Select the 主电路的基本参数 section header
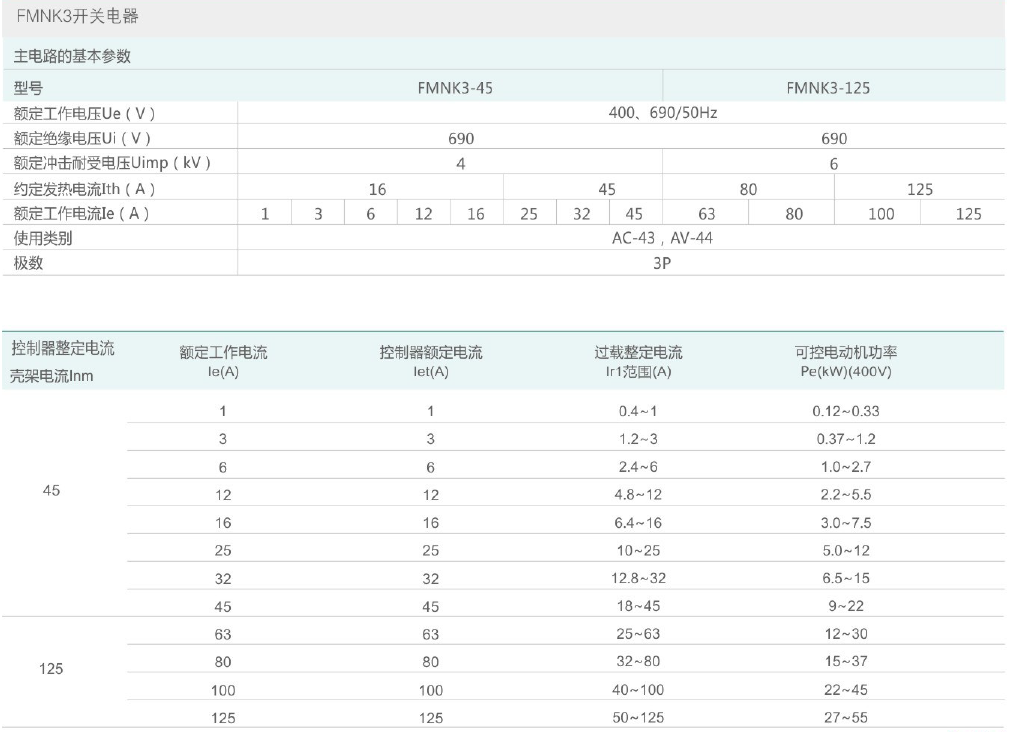This screenshot has height=733, width=1010. tap(72, 56)
